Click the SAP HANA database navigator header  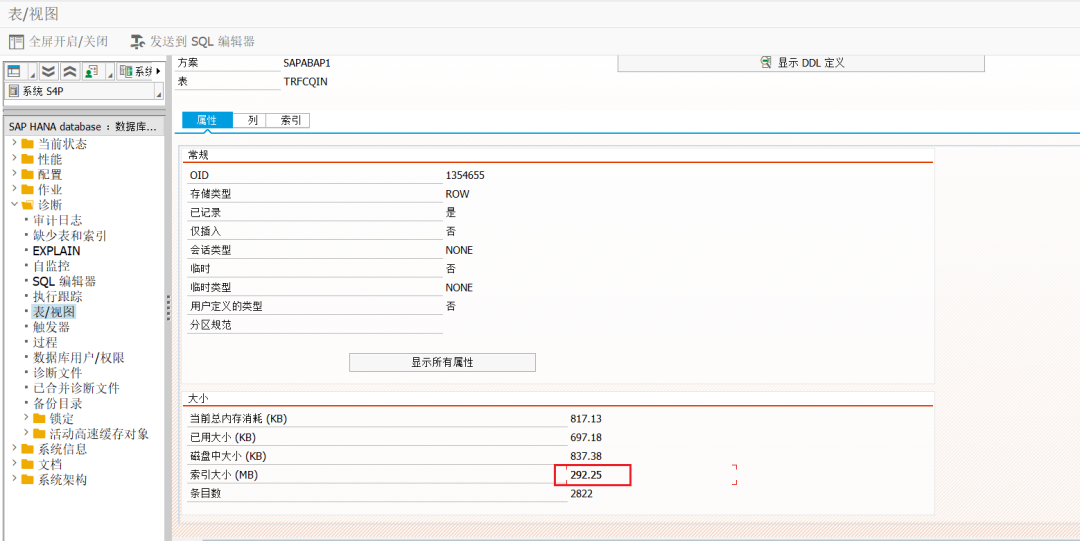pyautogui.click(x=83, y=127)
